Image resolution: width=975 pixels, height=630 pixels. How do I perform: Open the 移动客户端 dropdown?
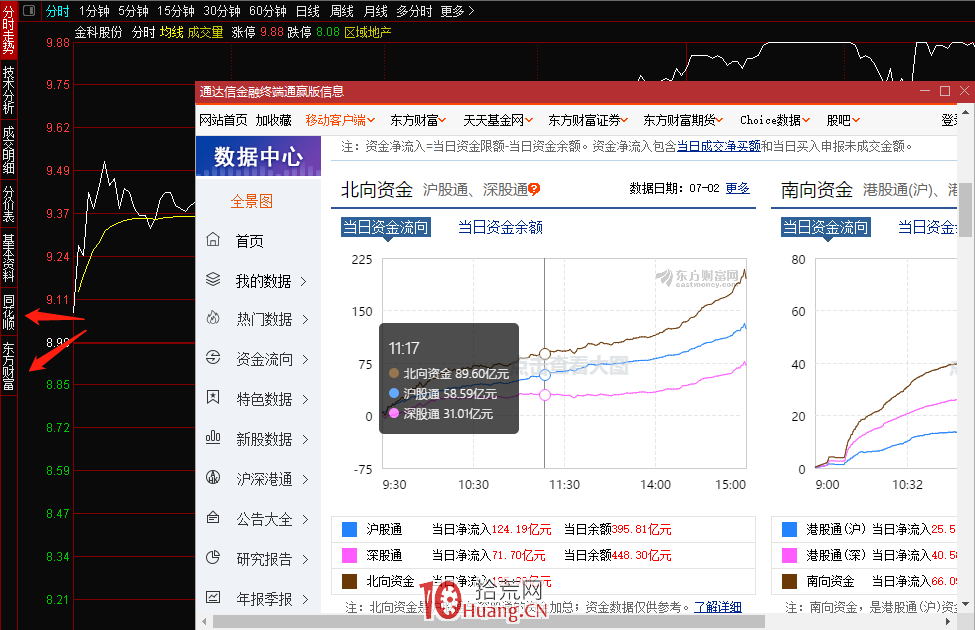(340, 120)
